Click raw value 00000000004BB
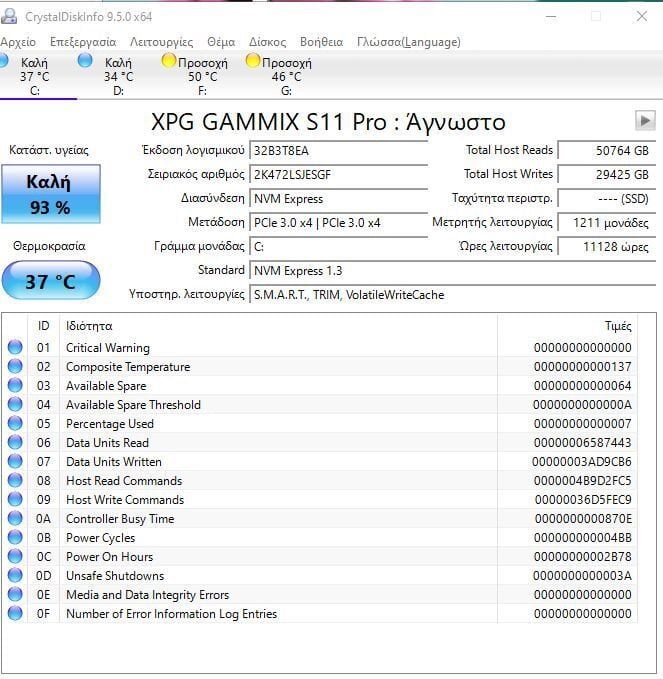 tap(582, 538)
